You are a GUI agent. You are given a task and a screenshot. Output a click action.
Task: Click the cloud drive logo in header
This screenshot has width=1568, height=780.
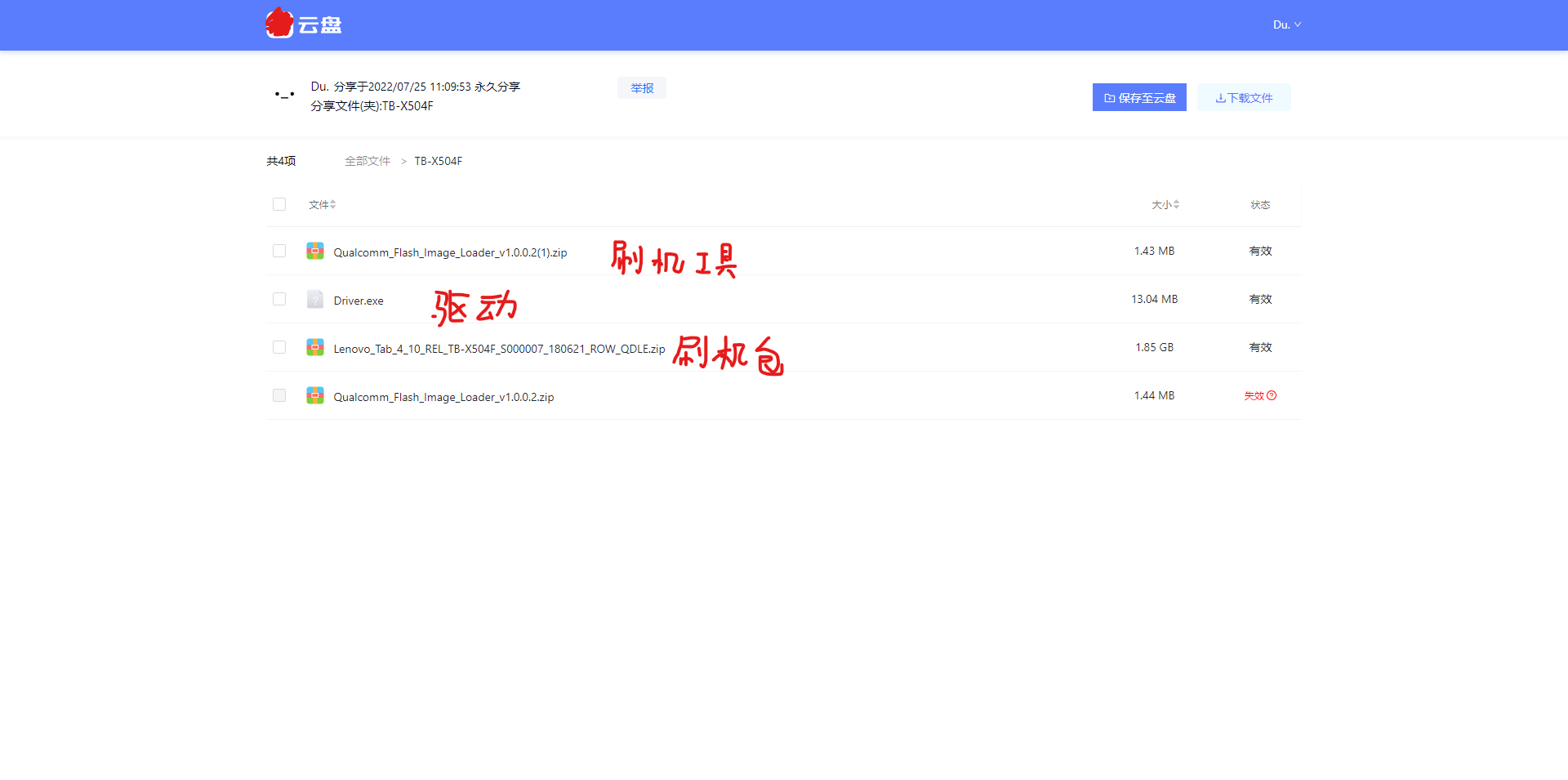[304, 24]
